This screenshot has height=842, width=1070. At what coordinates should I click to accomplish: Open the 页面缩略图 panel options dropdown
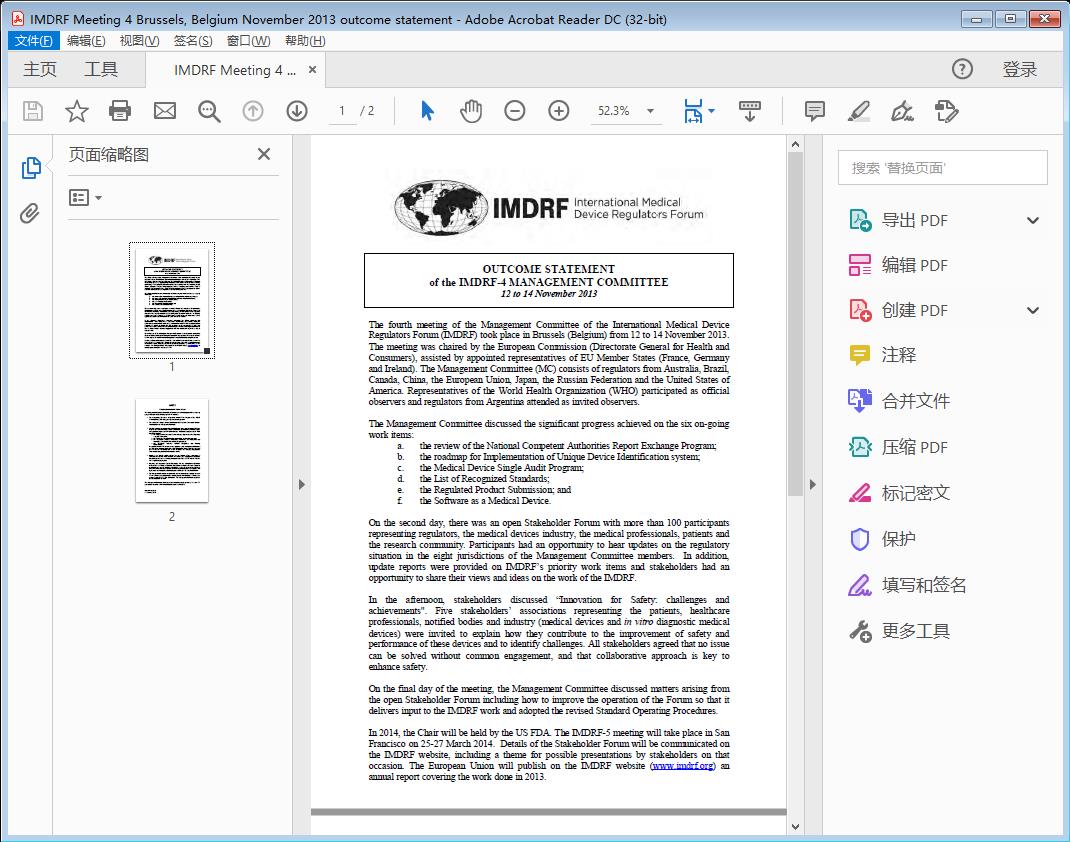(x=85, y=198)
